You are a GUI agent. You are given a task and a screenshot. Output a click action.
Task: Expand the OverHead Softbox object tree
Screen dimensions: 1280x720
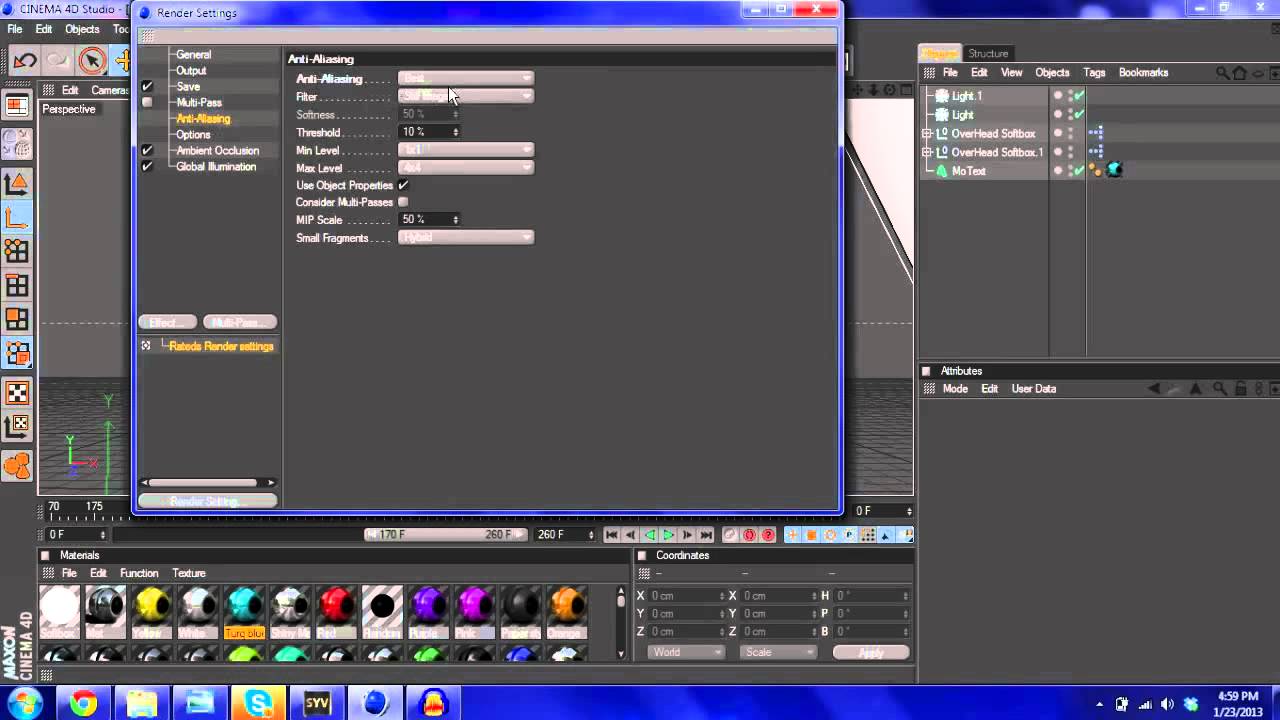(926, 134)
